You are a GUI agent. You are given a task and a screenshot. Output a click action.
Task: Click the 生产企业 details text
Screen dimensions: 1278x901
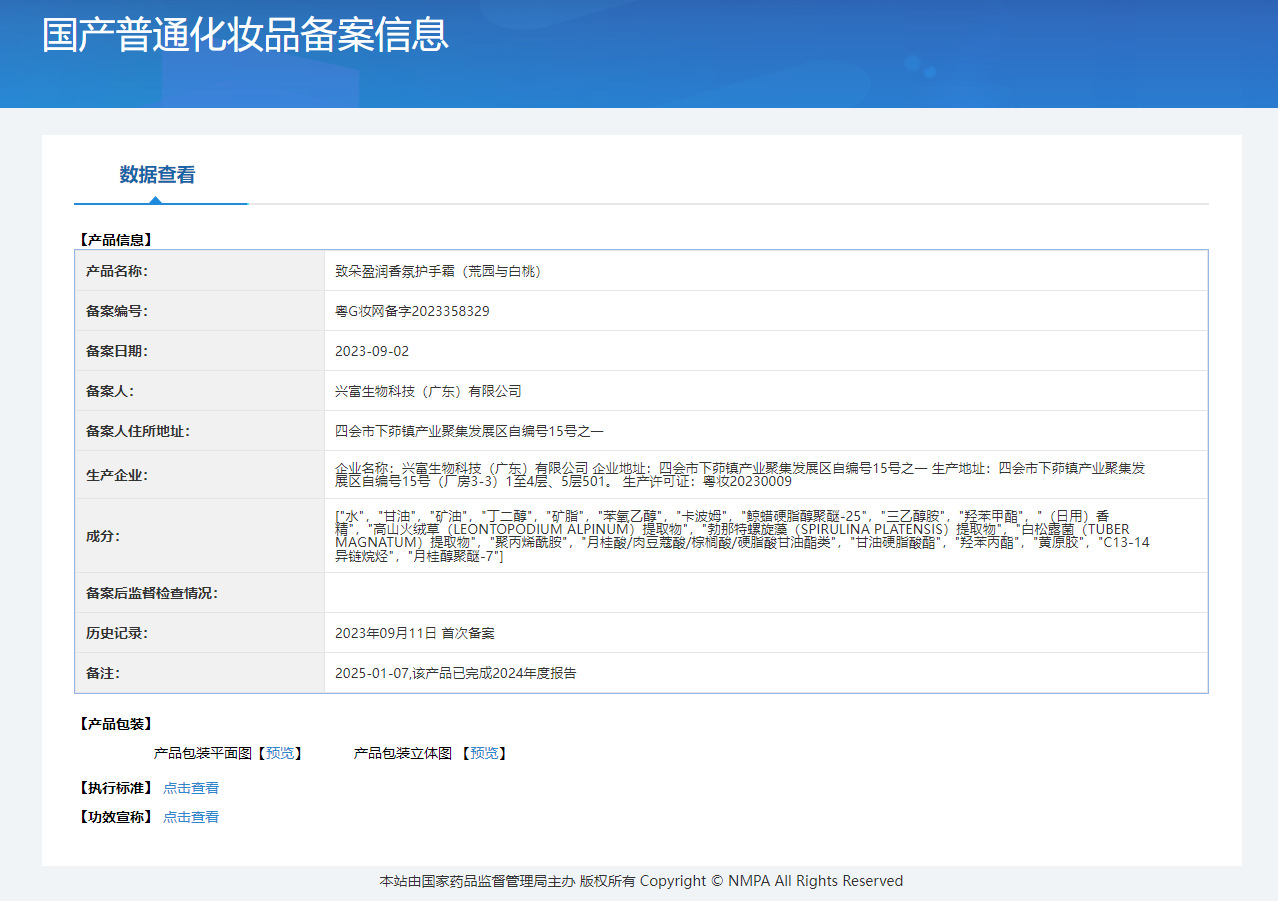[x=740, y=474]
